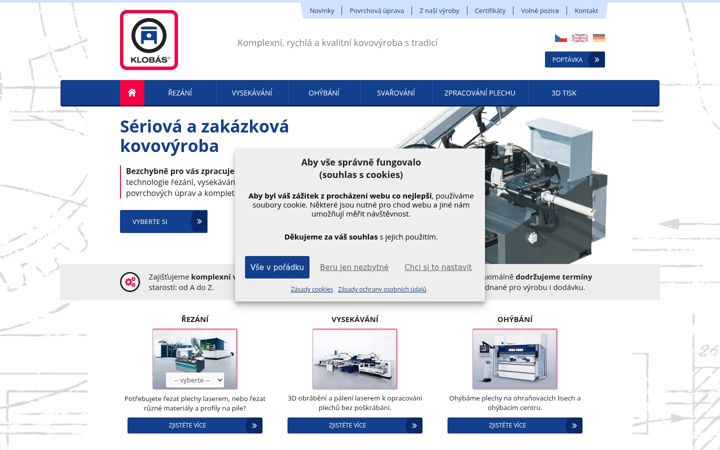Click the POPTÁVKA button
The image size is (720, 450).
click(575, 60)
